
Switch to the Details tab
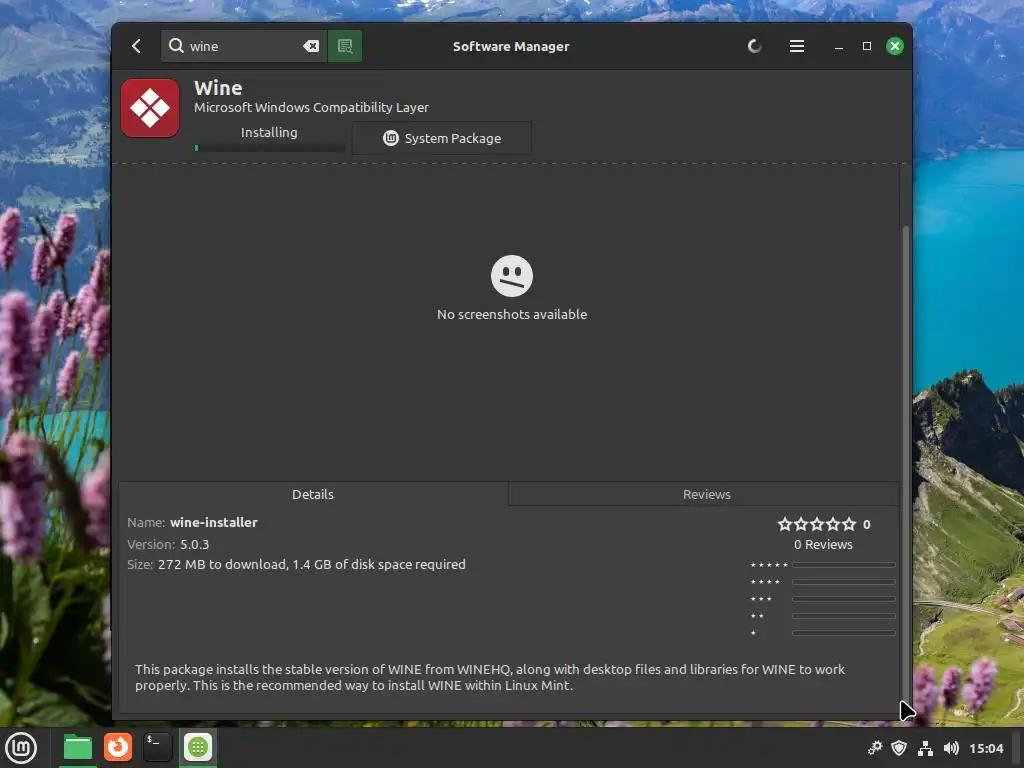click(313, 494)
